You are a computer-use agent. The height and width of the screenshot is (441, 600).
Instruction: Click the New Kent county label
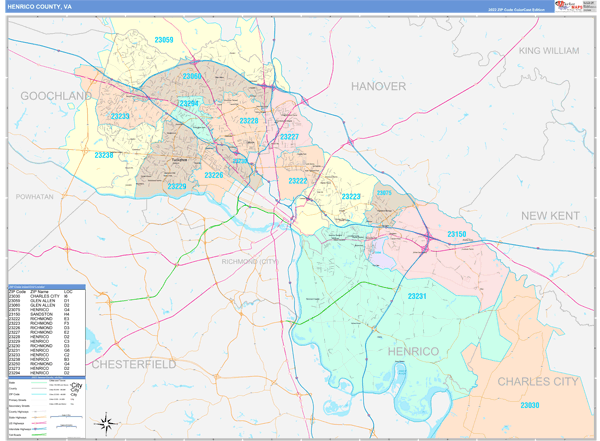[x=550, y=216]
